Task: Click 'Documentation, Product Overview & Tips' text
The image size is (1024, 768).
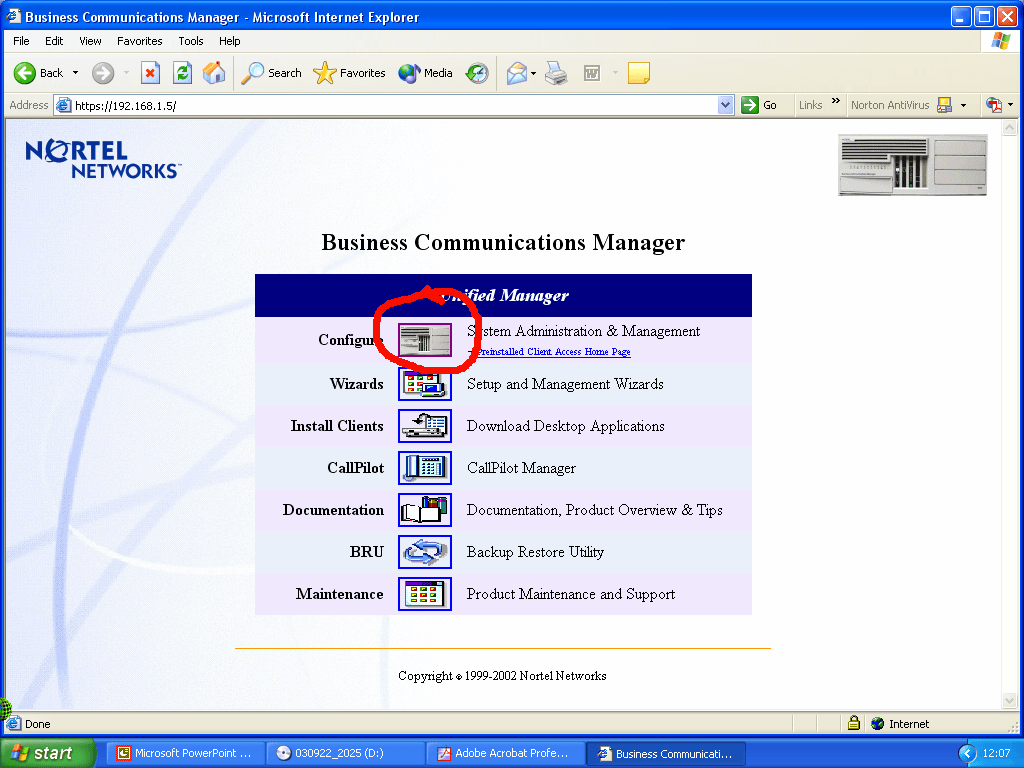Action: (x=594, y=510)
